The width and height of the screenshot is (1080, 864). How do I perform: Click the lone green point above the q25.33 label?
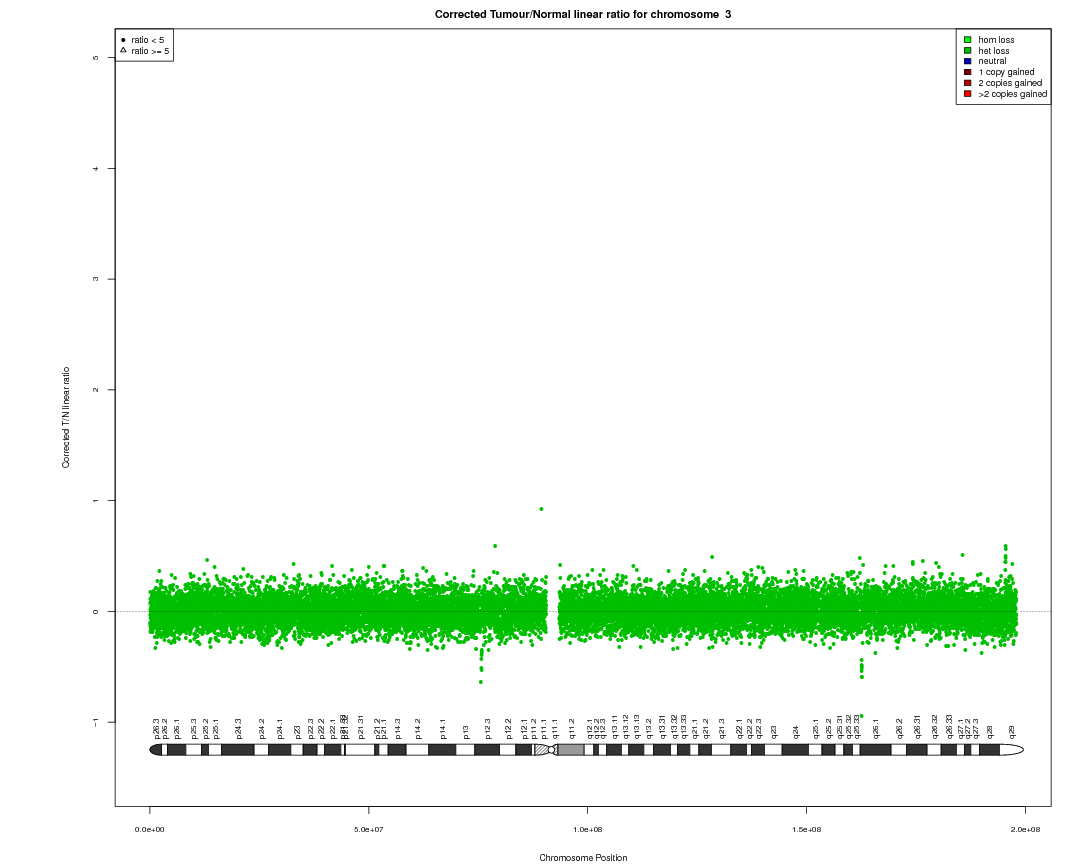coord(862,716)
